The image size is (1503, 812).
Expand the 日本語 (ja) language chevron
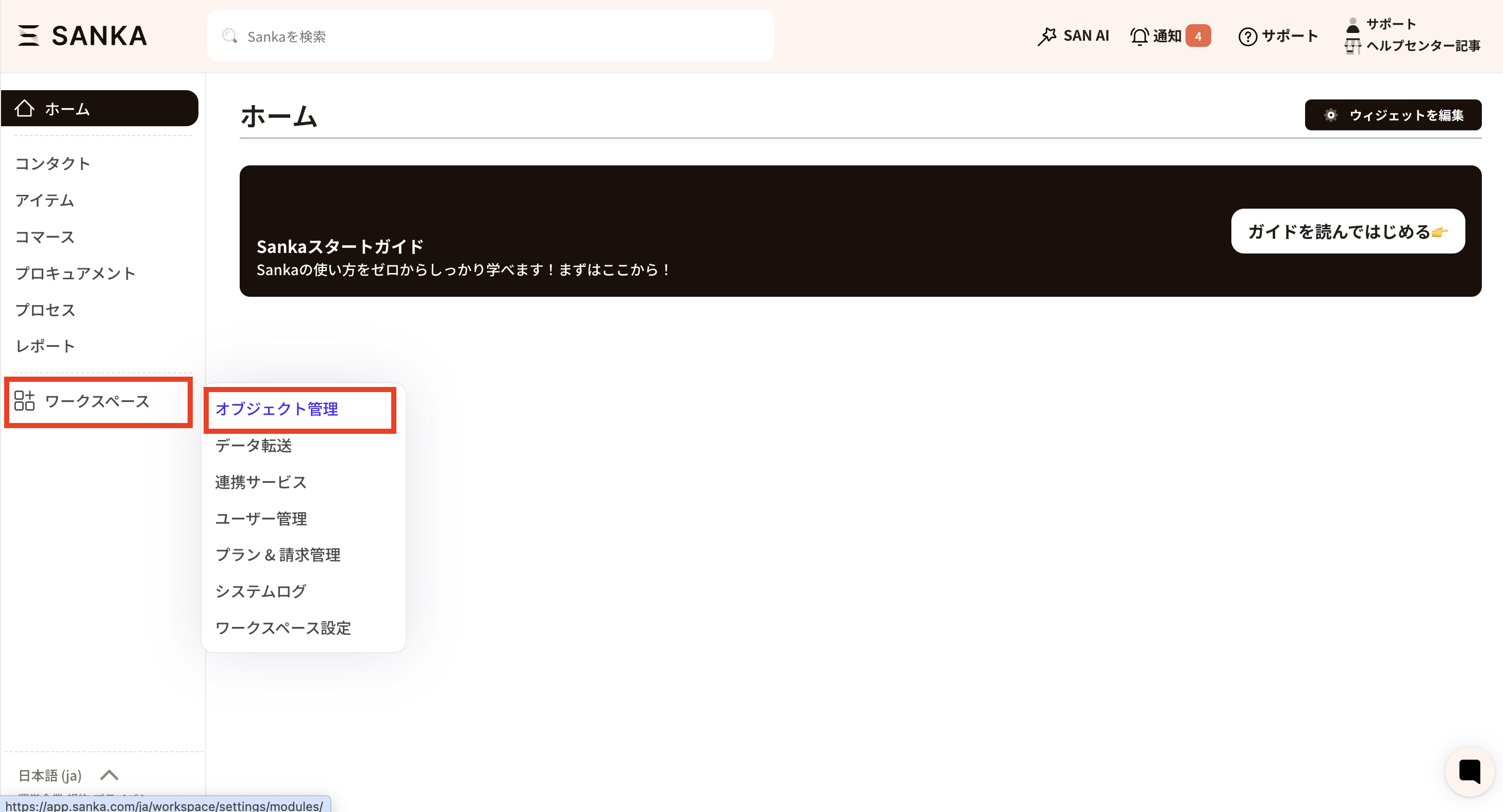tap(109, 775)
